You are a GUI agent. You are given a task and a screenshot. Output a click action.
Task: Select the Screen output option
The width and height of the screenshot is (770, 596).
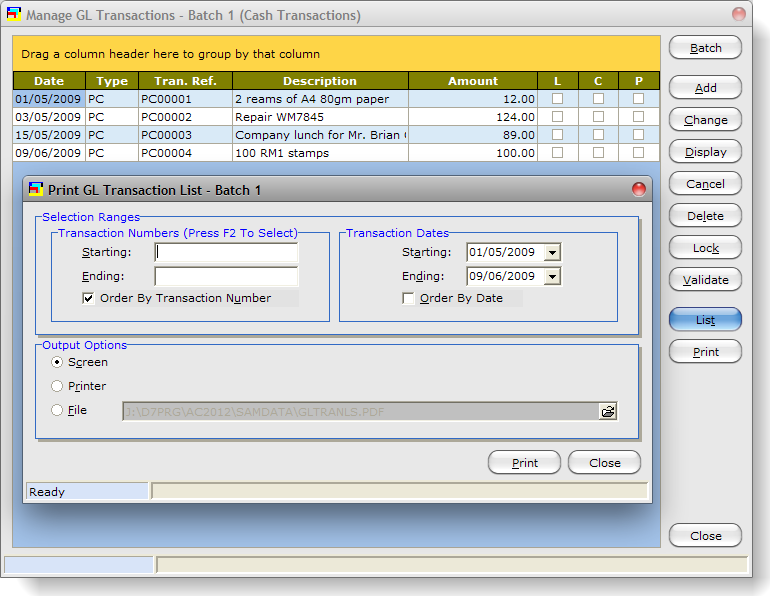pyautogui.click(x=57, y=362)
